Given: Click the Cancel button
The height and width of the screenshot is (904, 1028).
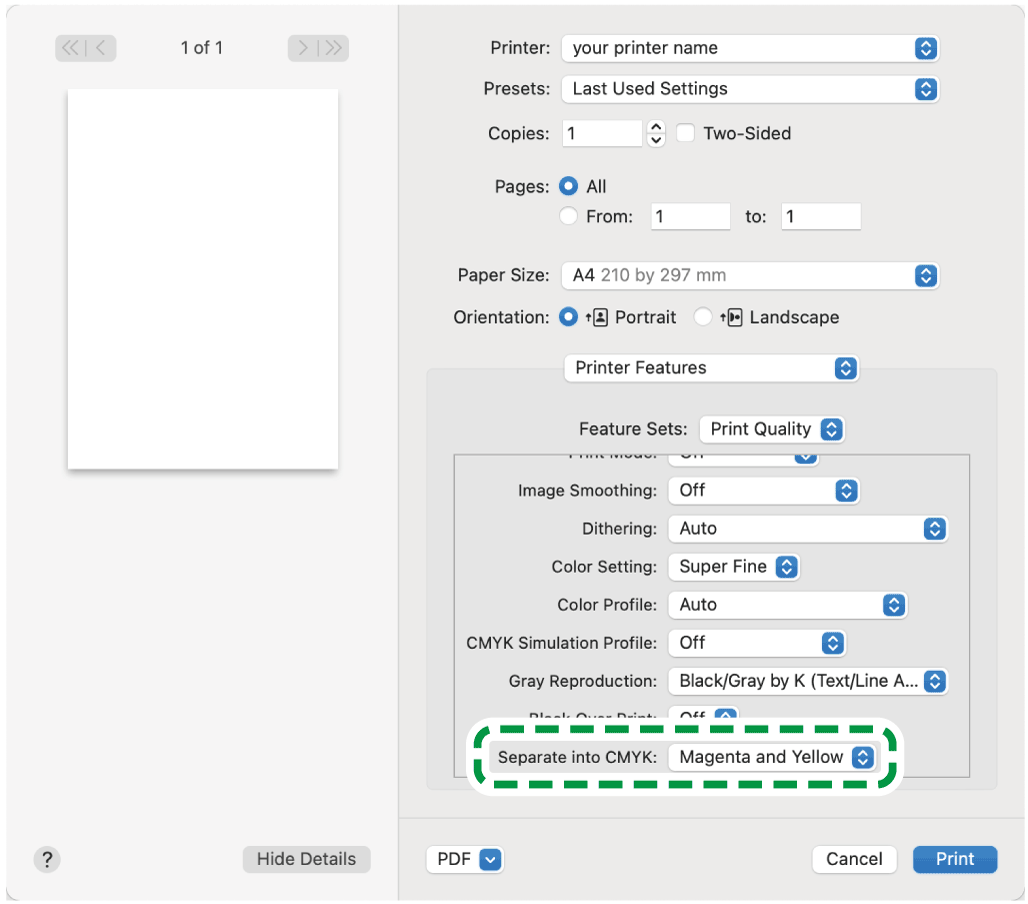Looking at the screenshot, I should [854, 859].
